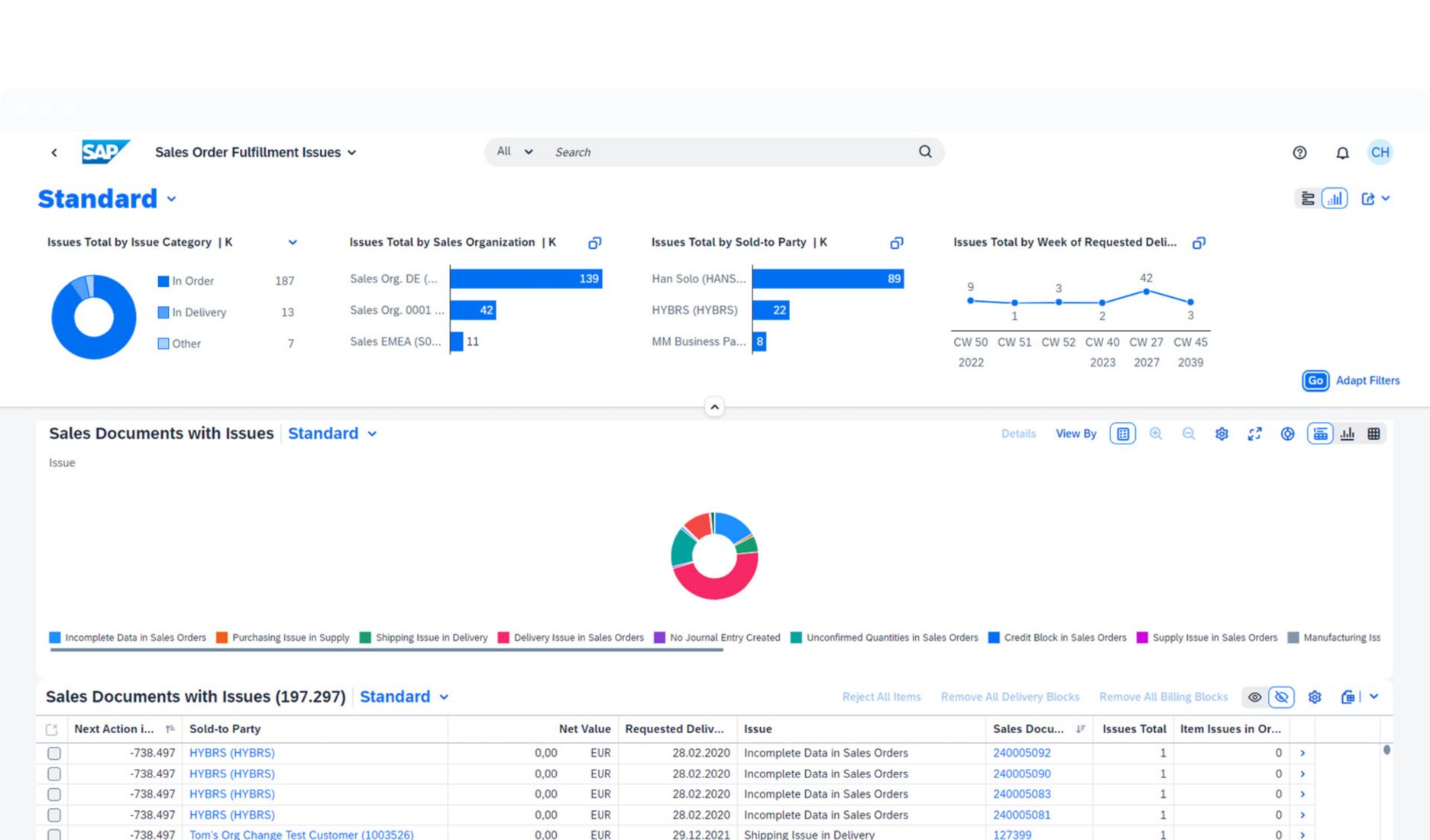Copy the Issues Total by Sales Organization tile
The image size is (1430, 840).
click(x=594, y=243)
